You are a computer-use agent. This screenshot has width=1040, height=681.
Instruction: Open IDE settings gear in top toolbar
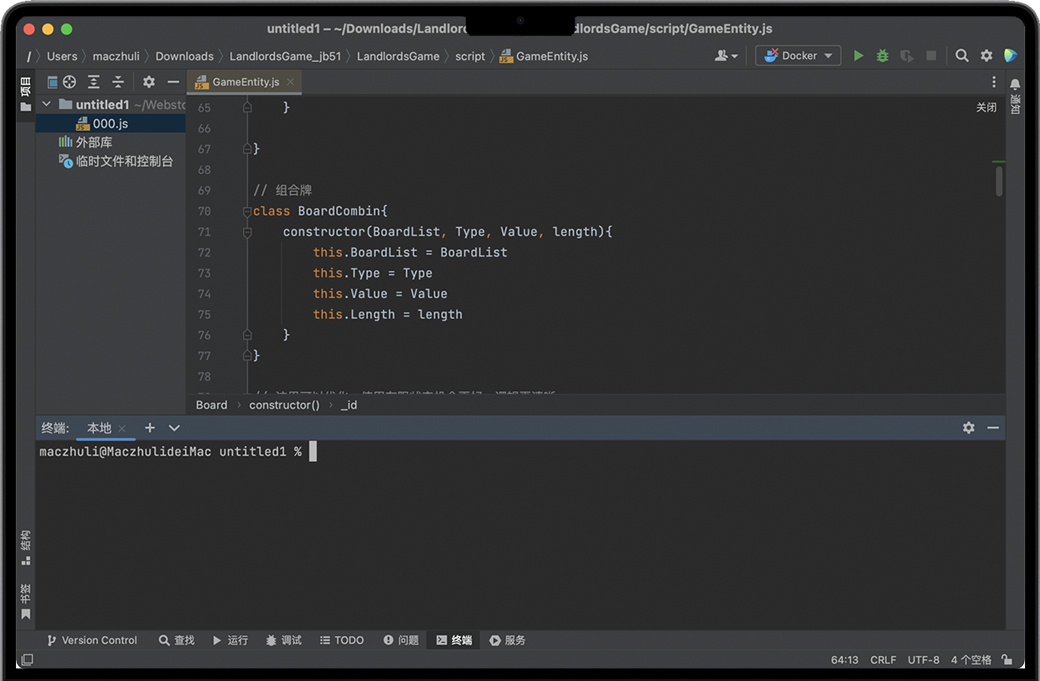pyautogui.click(x=986, y=56)
